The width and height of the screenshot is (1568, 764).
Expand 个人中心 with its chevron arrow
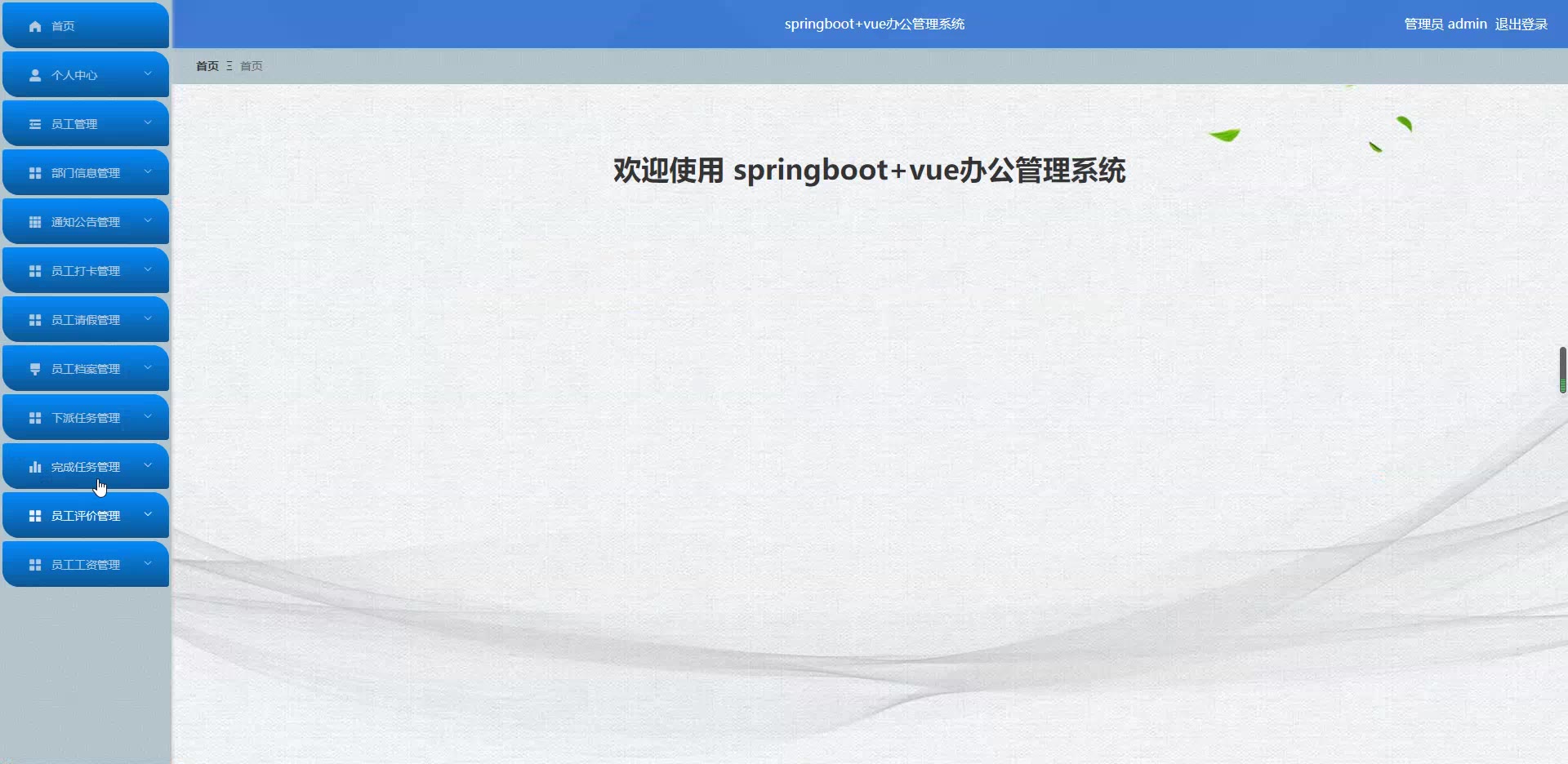[x=148, y=73]
